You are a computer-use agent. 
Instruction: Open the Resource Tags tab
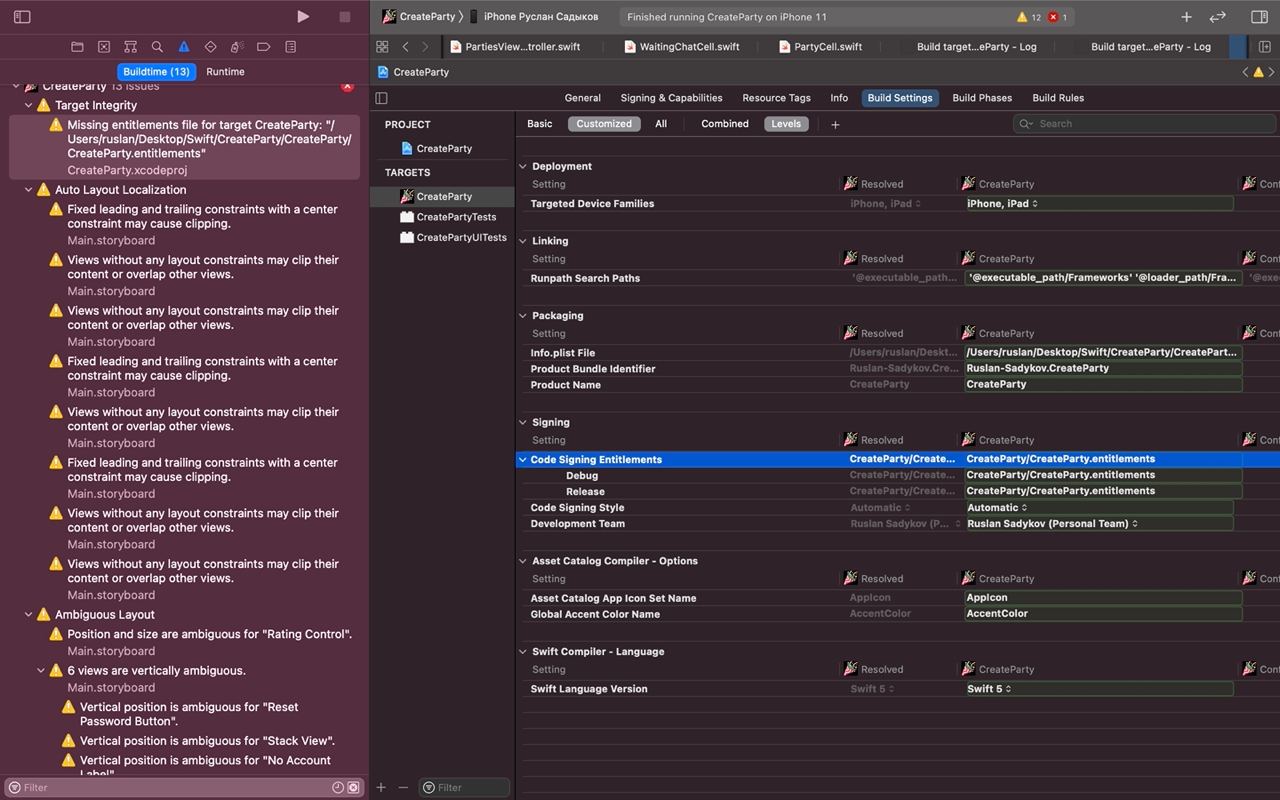[x=776, y=98]
